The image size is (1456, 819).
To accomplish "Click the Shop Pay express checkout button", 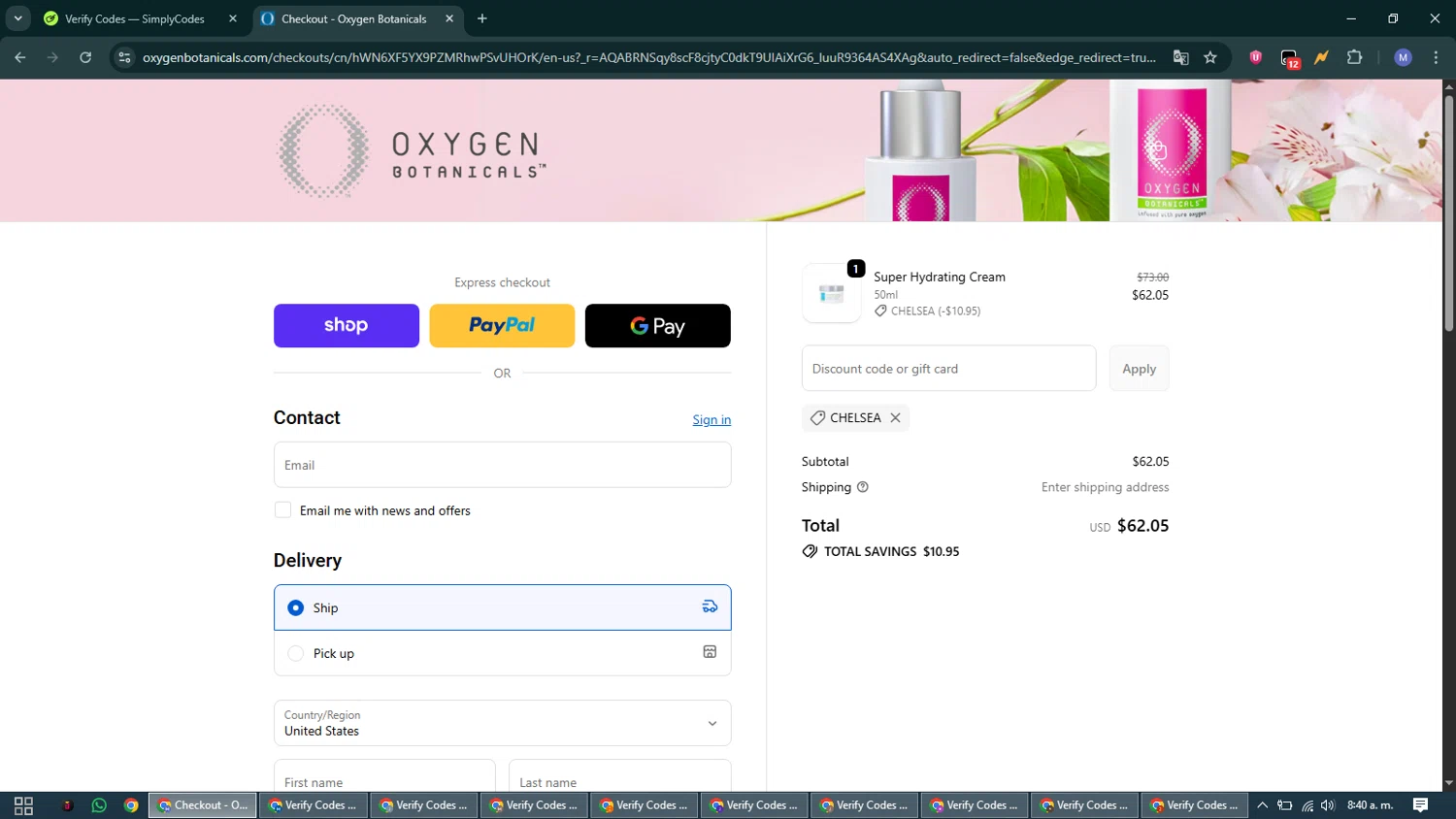I will coord(347,325).
